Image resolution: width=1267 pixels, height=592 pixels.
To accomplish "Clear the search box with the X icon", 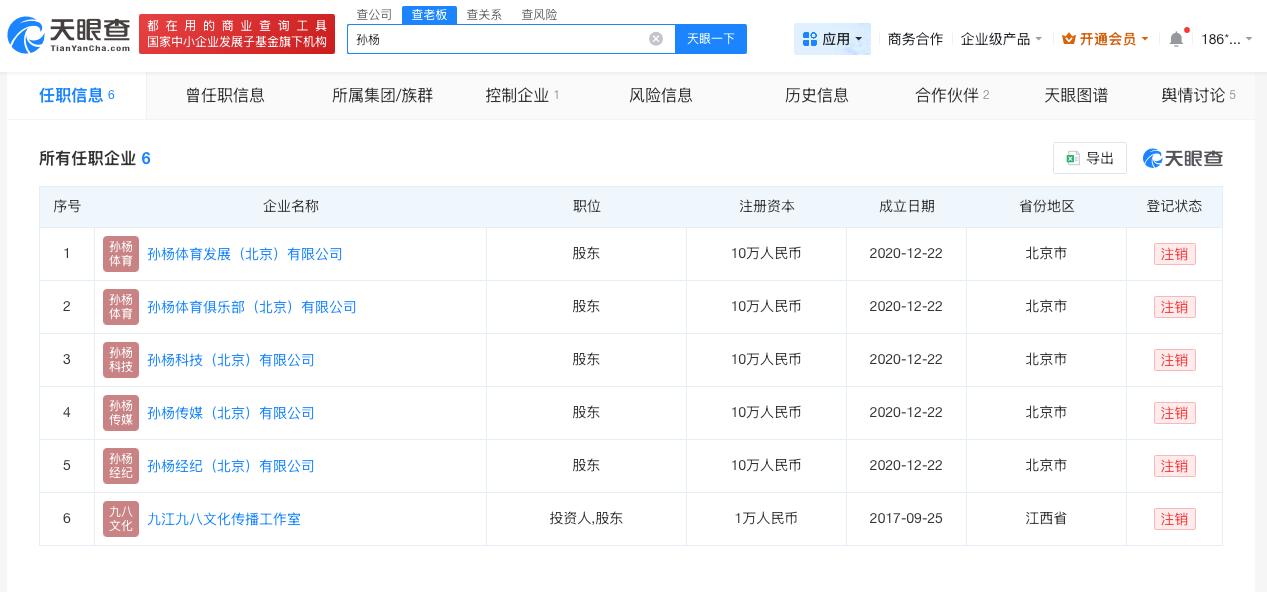I will tap(656, 39).
